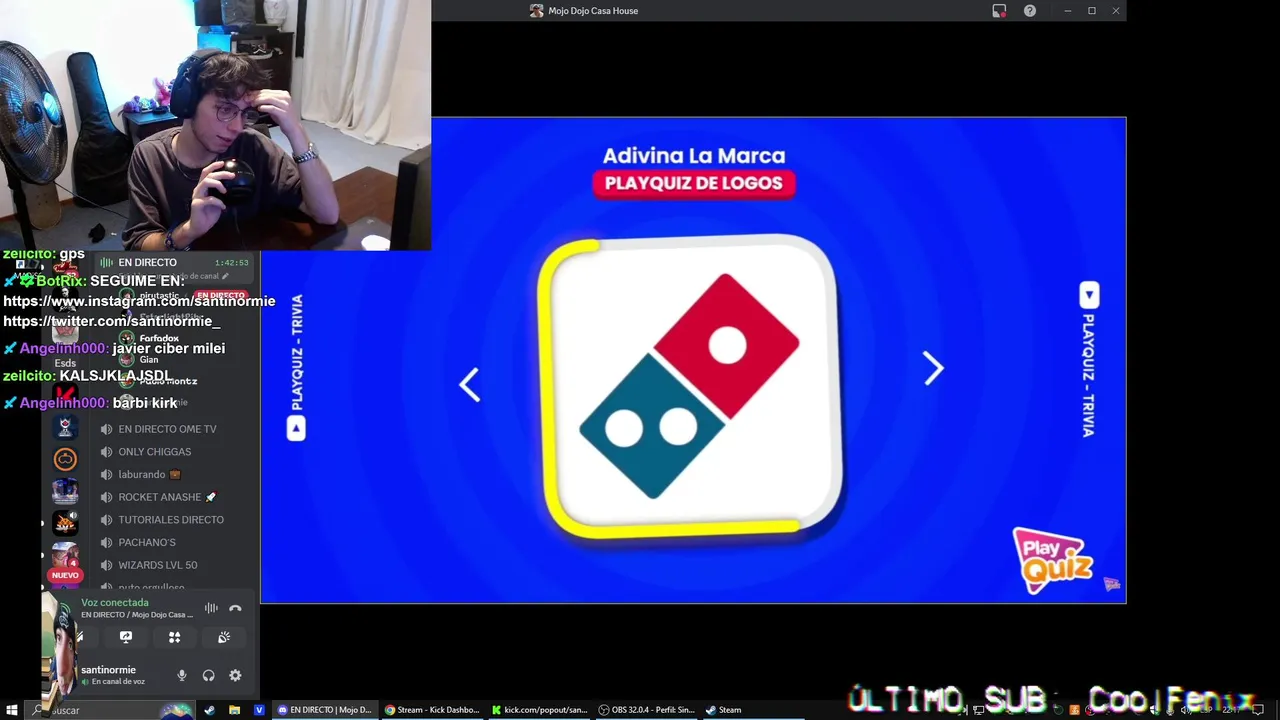Click the NUEVO unread mentions badge
The height and width of the screenshot is (720, 1280).
pyautogui.click(x=65, y=576)
